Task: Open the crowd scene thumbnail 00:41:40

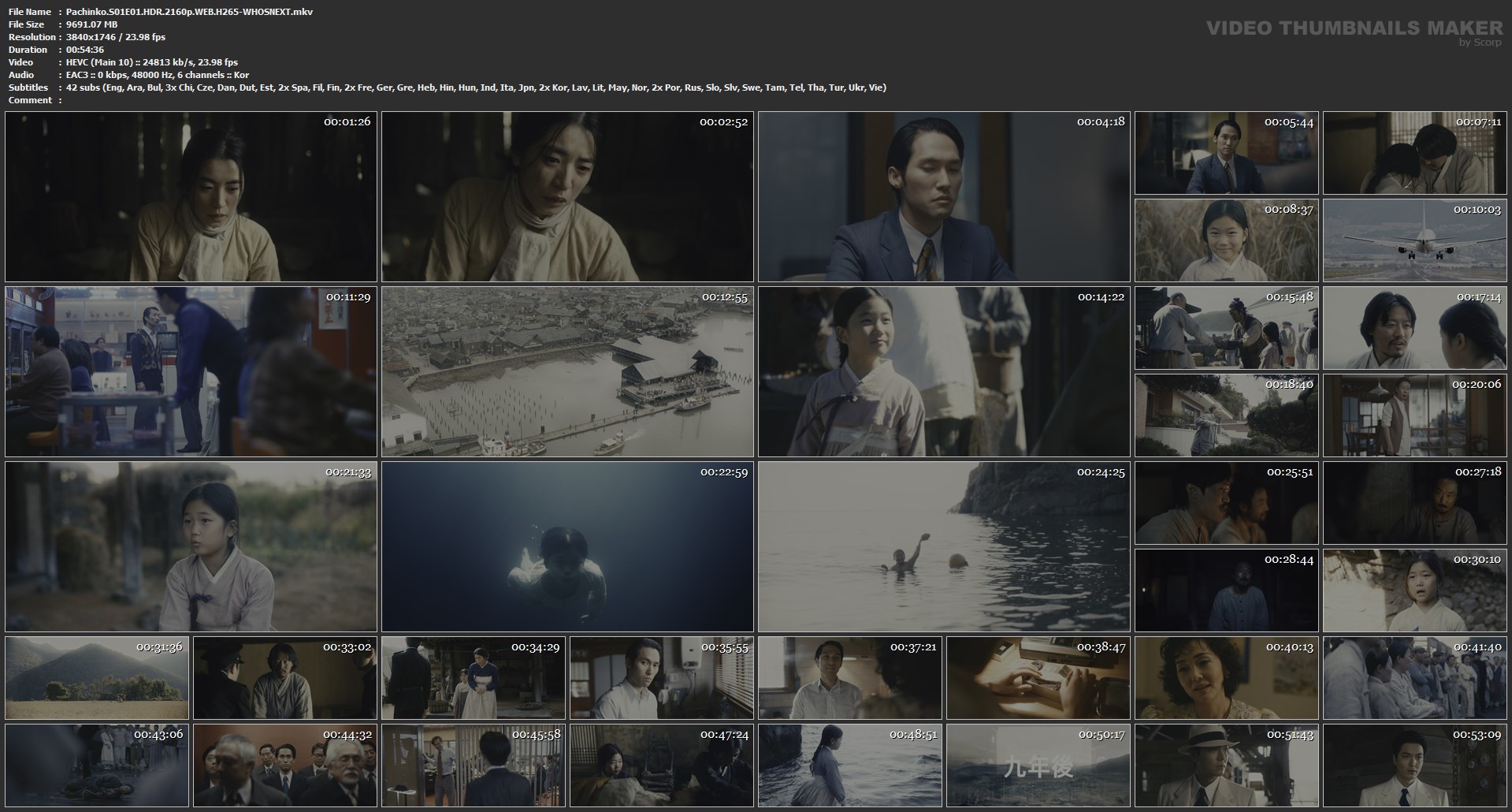Action: tap(1415, 678)
